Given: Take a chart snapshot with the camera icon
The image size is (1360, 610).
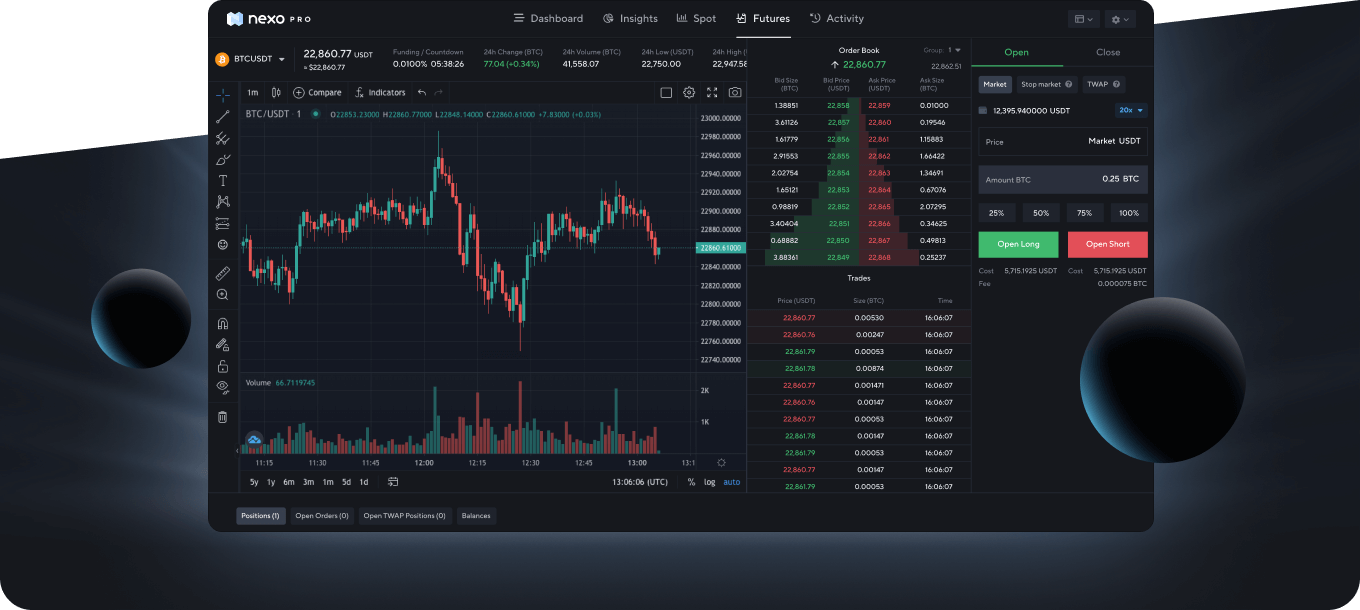Looking at the screenshot, I should pos(735,92).
